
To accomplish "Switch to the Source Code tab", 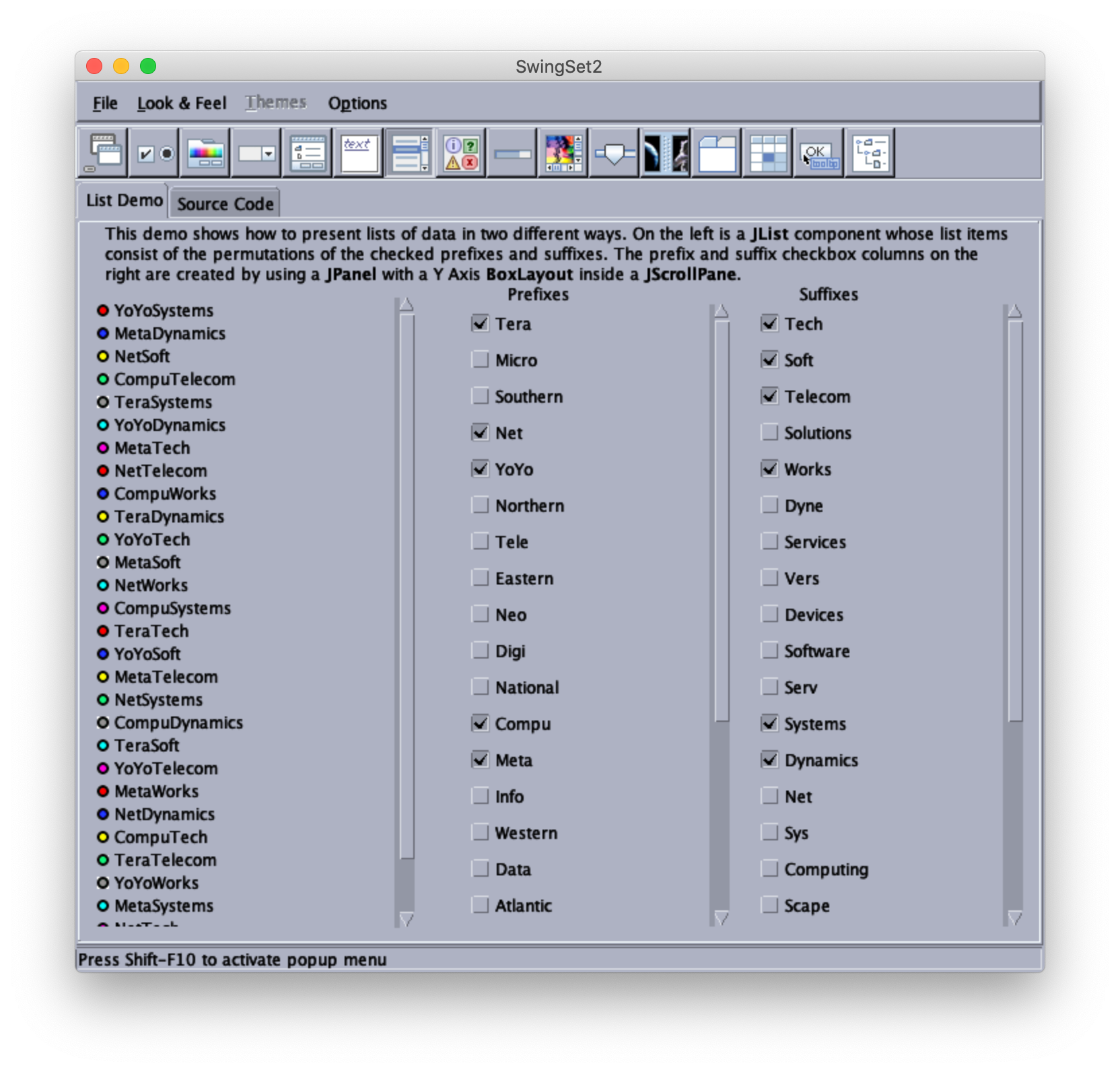I will tap(225, 203).
